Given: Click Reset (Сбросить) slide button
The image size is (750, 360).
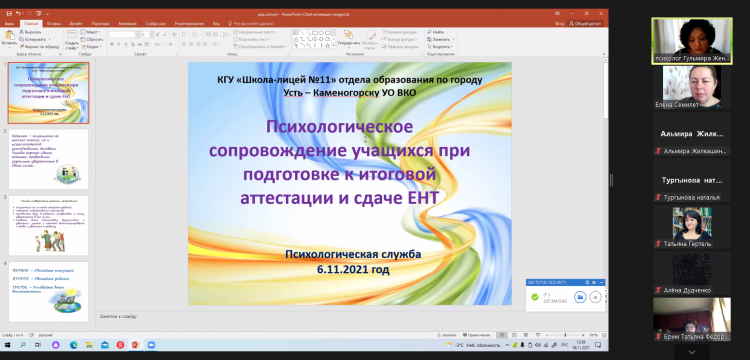Looking at the screenshot, I should [92, 40].
